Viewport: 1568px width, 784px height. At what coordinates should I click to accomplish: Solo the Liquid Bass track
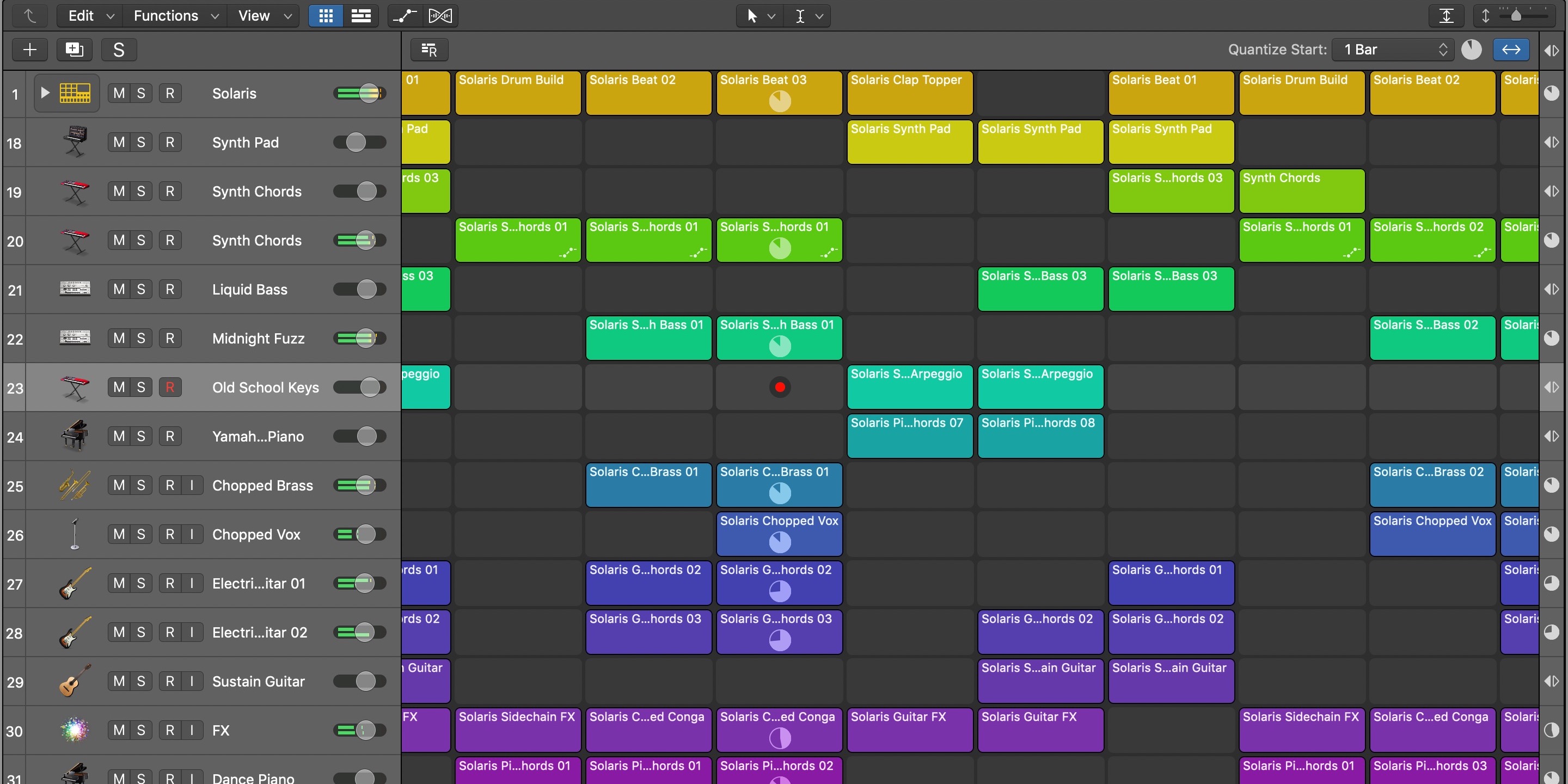pyautogui.click(x=141, y=289)
